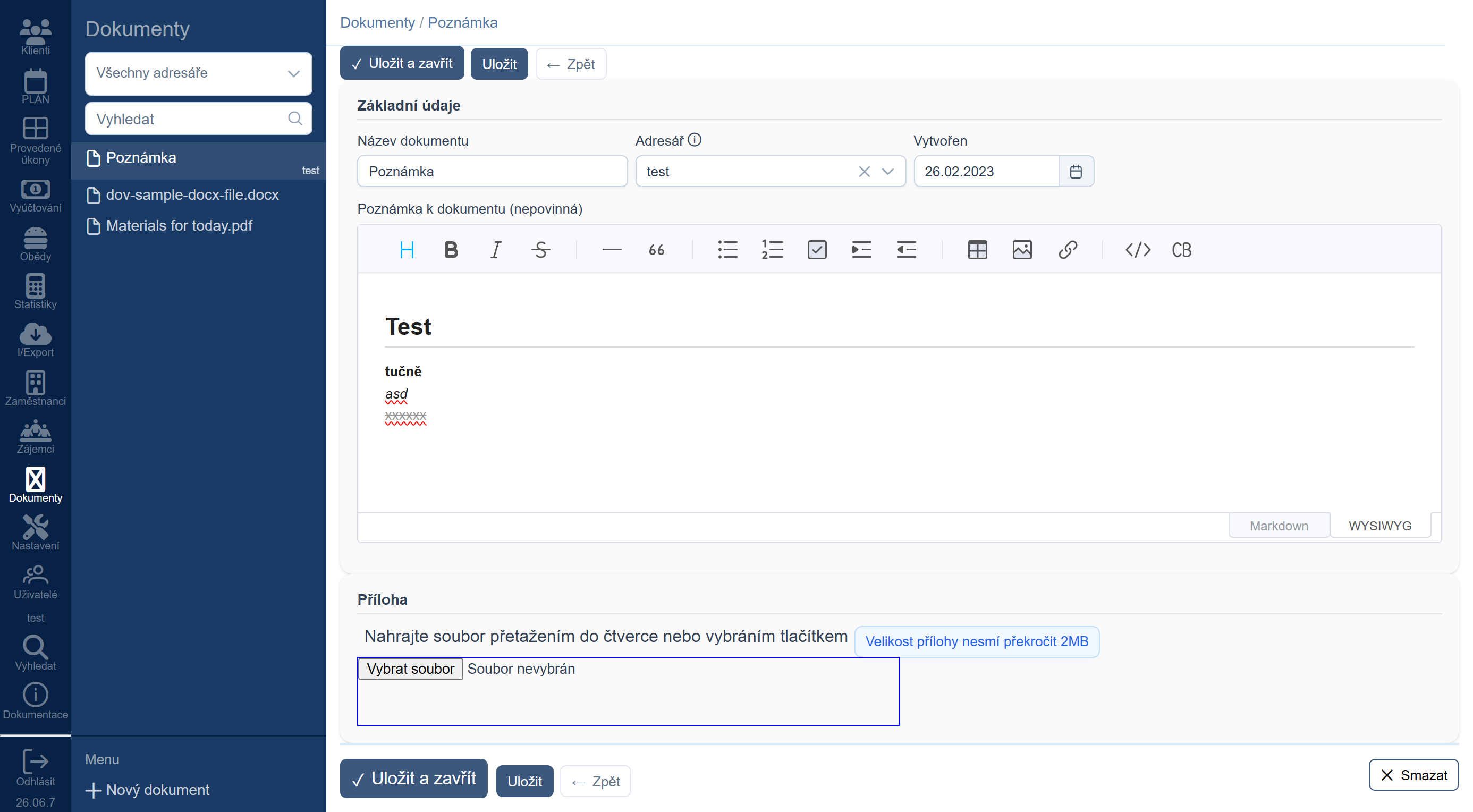This screenshot has height=812, width=1473.
Task: Open Nastavení settings section
Action: (x=36, y=532)
